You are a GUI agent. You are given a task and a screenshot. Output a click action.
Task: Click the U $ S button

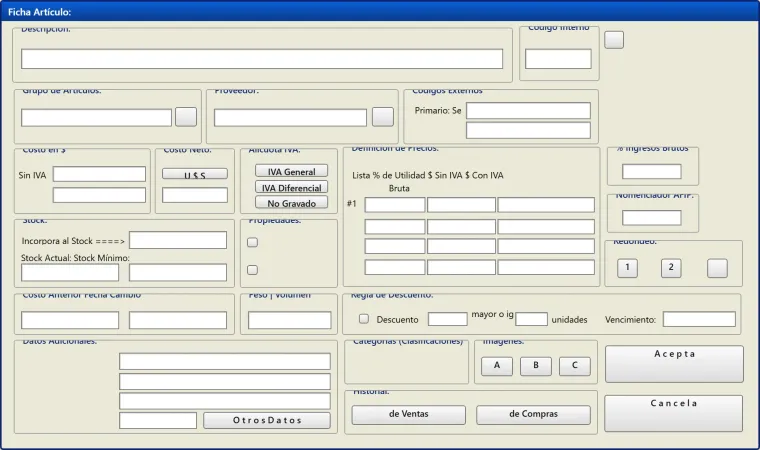pos(195,174)
